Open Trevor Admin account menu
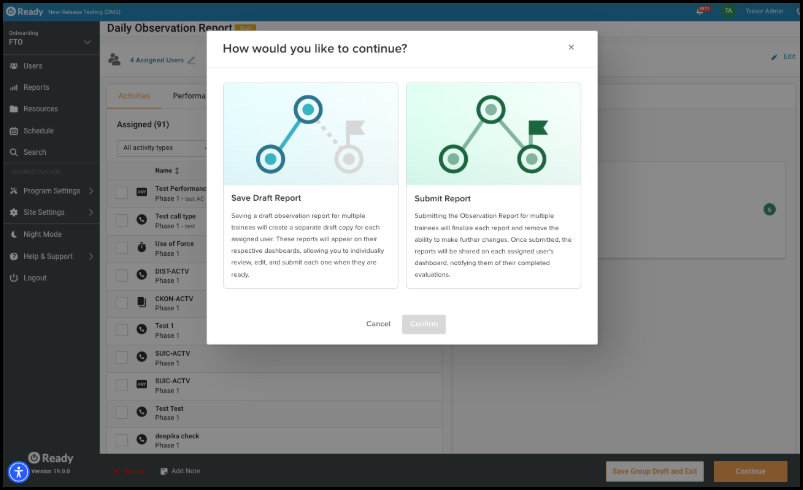The image size is (803, 490). point(764,11)
